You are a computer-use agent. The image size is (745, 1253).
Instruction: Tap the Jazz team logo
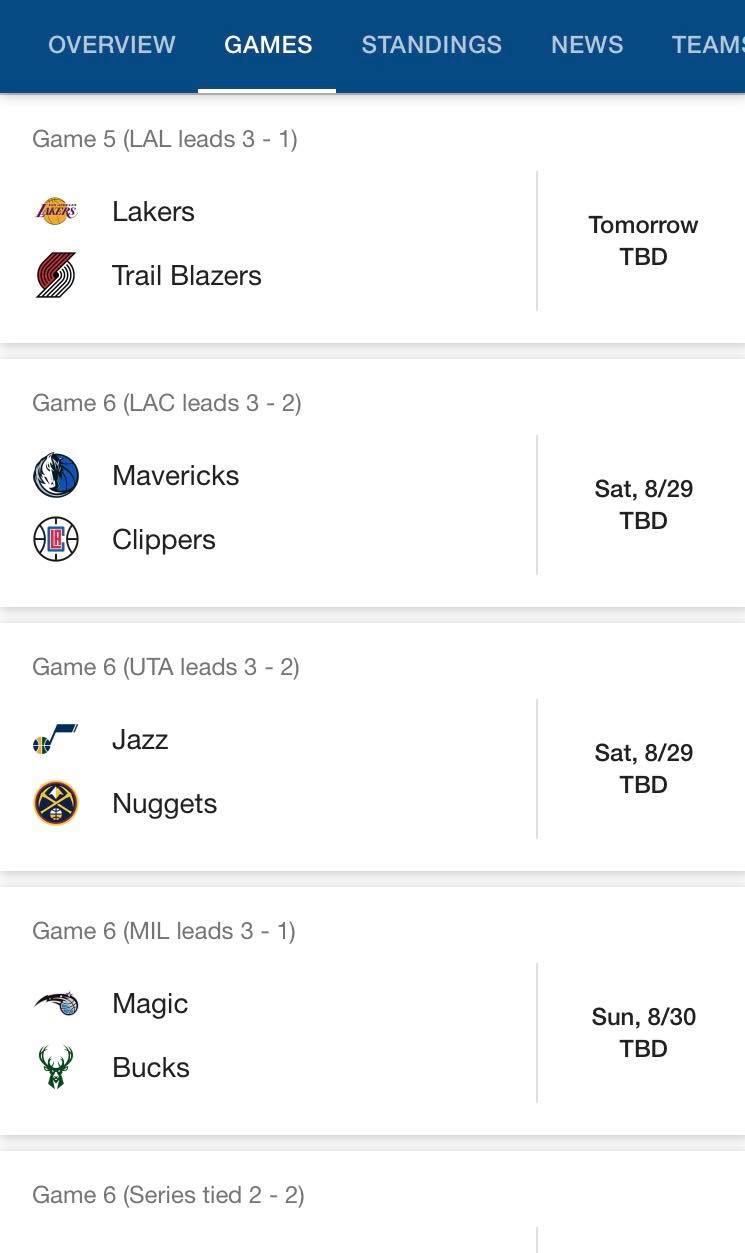[x=56, y=739]
